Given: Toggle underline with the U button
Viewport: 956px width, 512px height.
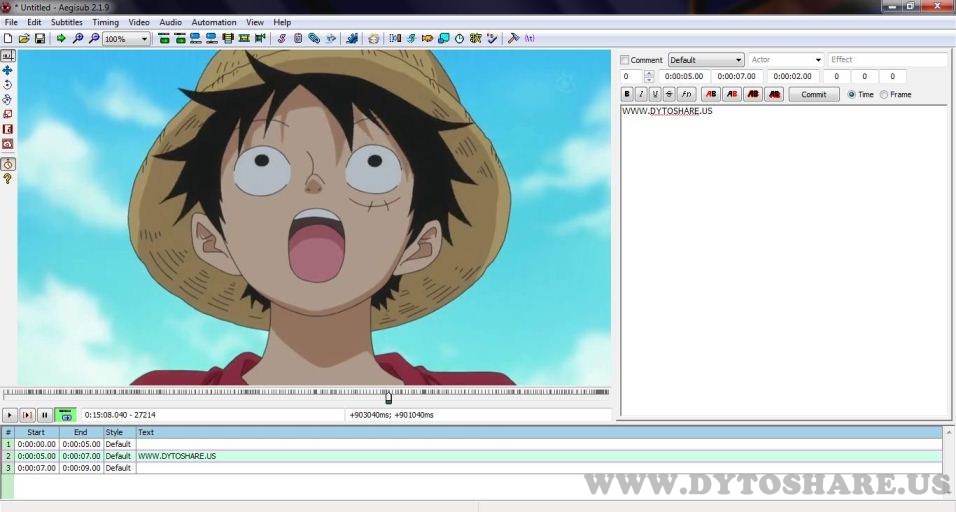Looking at the screenshot, I should click(x=655, y=94).
